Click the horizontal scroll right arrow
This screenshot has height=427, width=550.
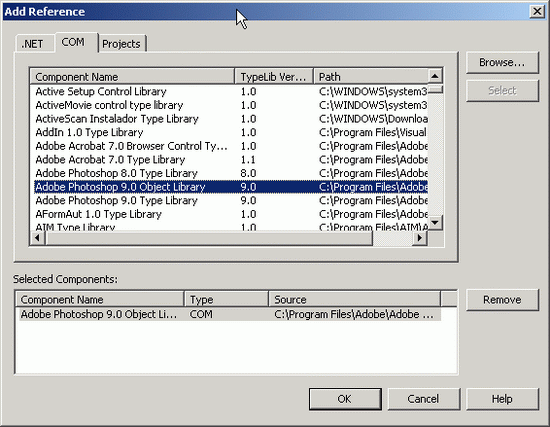419,238
